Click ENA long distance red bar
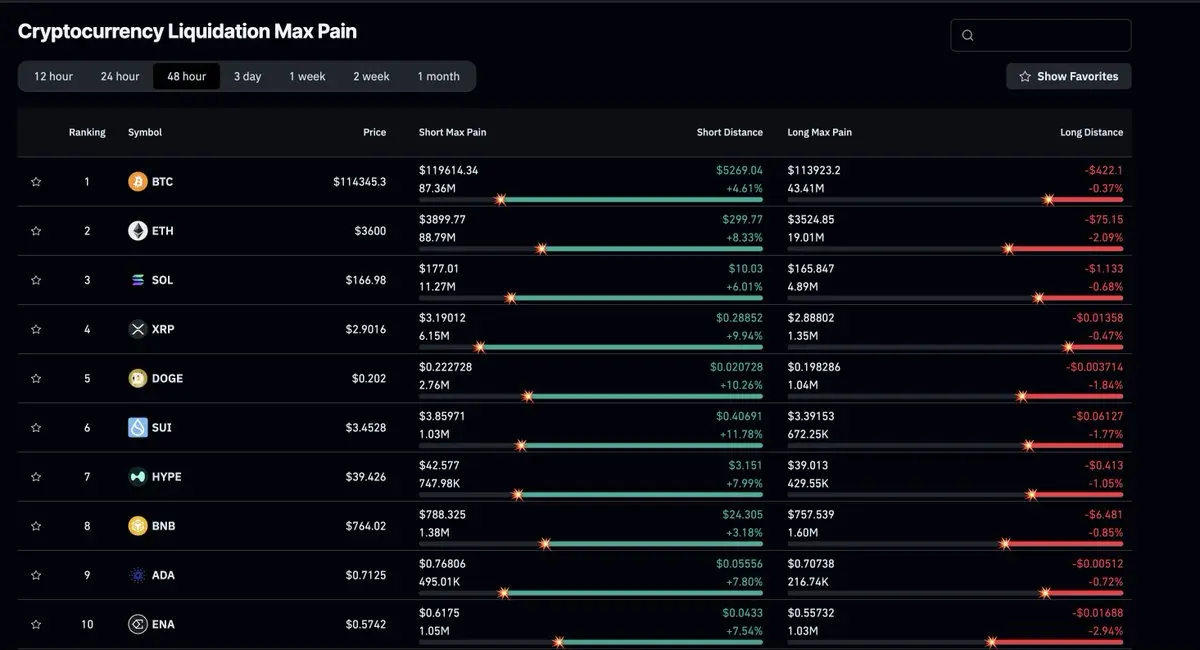This screenshot has width=1200, height=650. (1057, 642)
